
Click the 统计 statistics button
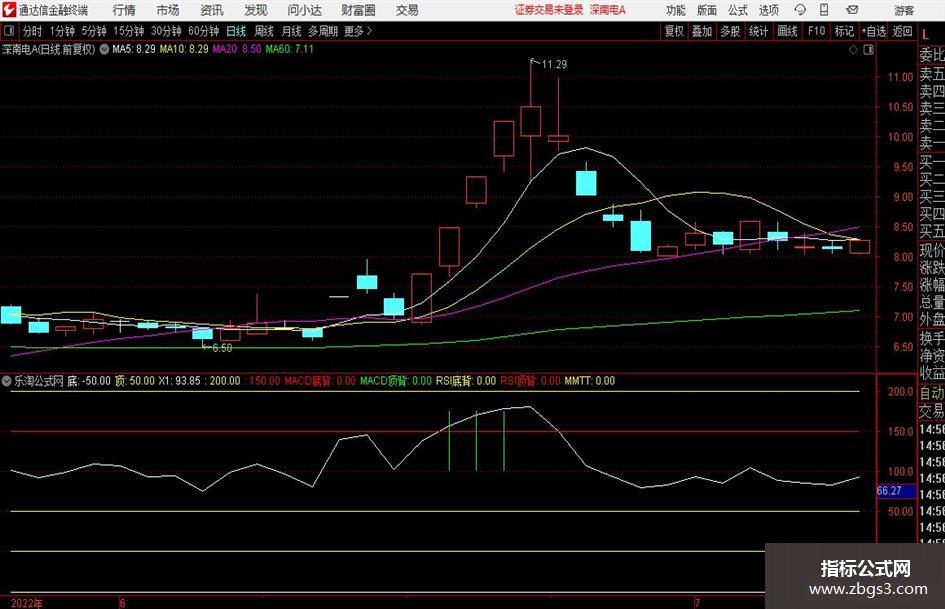[x=758, y=31]
